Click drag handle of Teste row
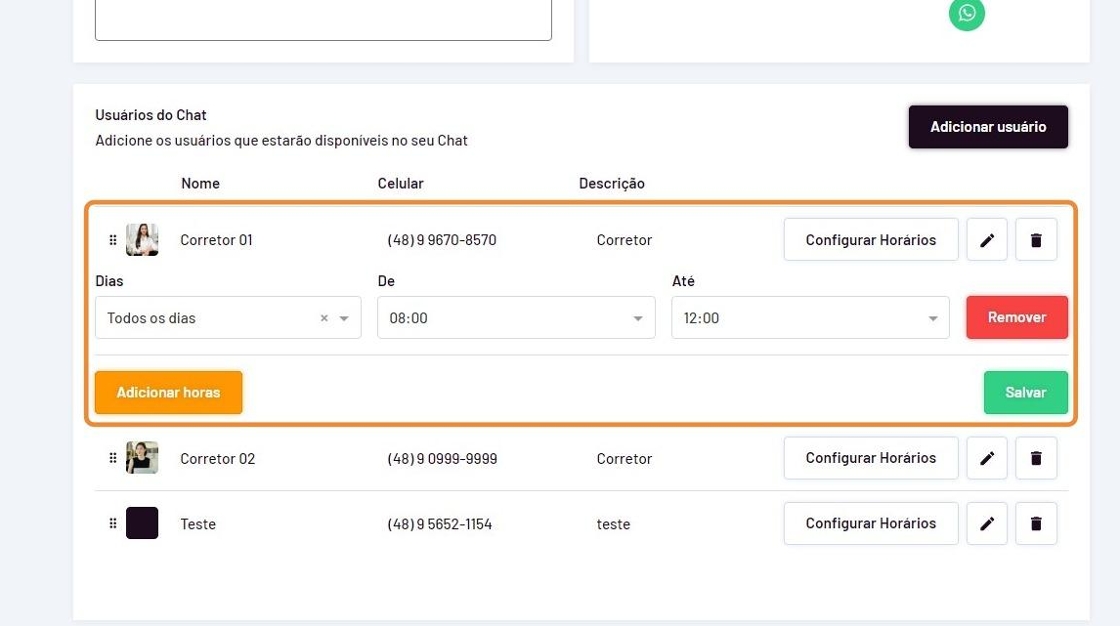 pyautogui.click(x=113, y=523)
